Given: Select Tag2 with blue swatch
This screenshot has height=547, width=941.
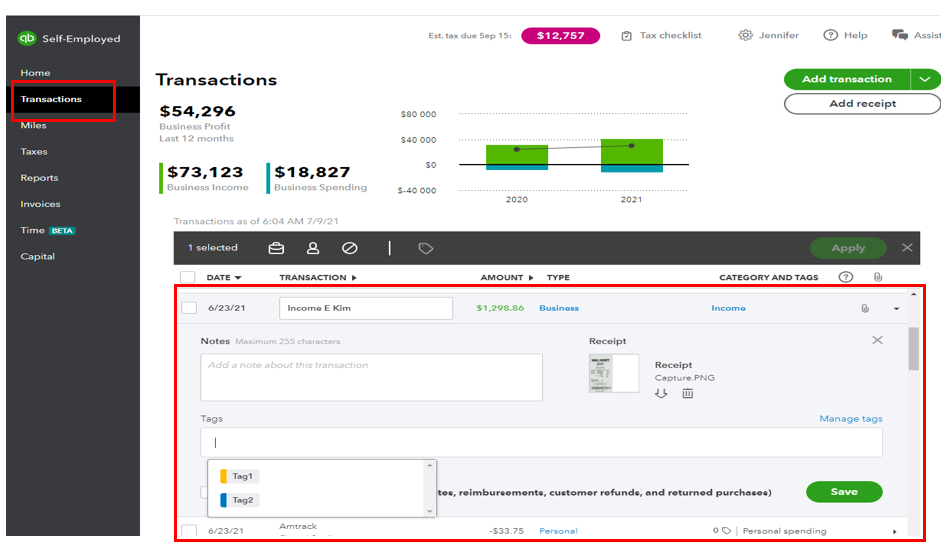Looking at the screenshot, I should [x=239, y=500].
